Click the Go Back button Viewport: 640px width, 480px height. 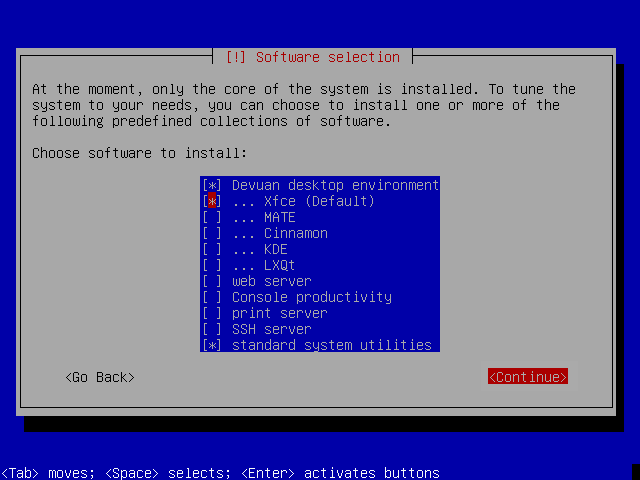pos(100,377)
